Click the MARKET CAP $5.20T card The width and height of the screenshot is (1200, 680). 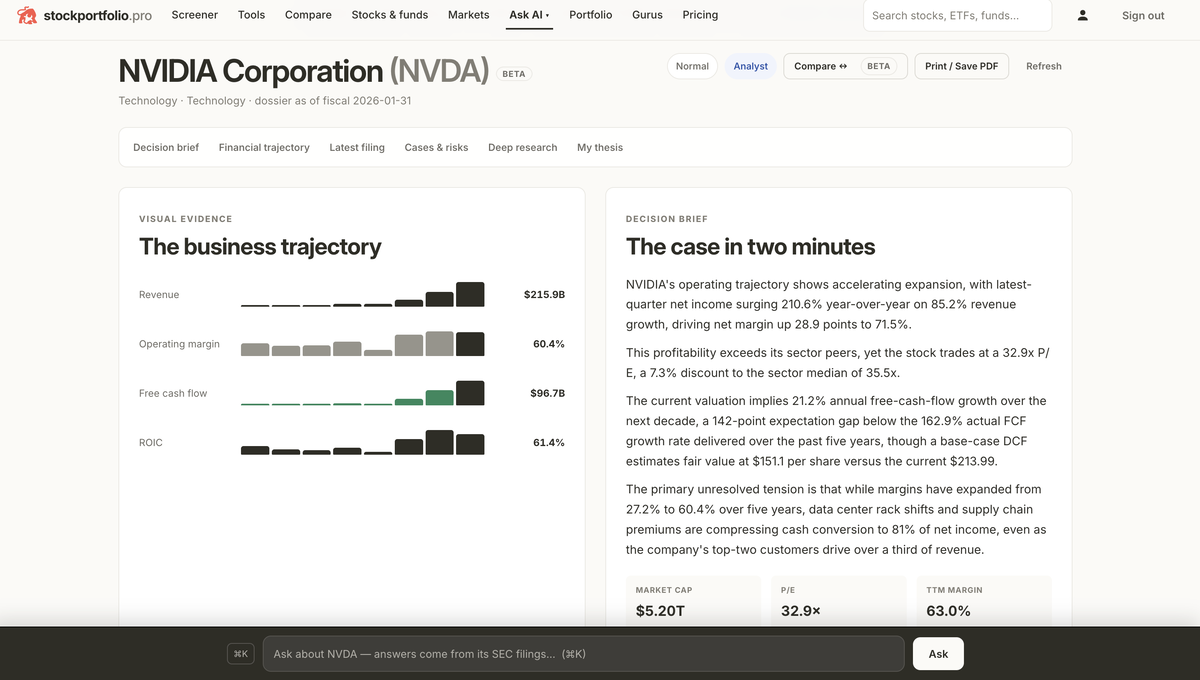point(693,601)
